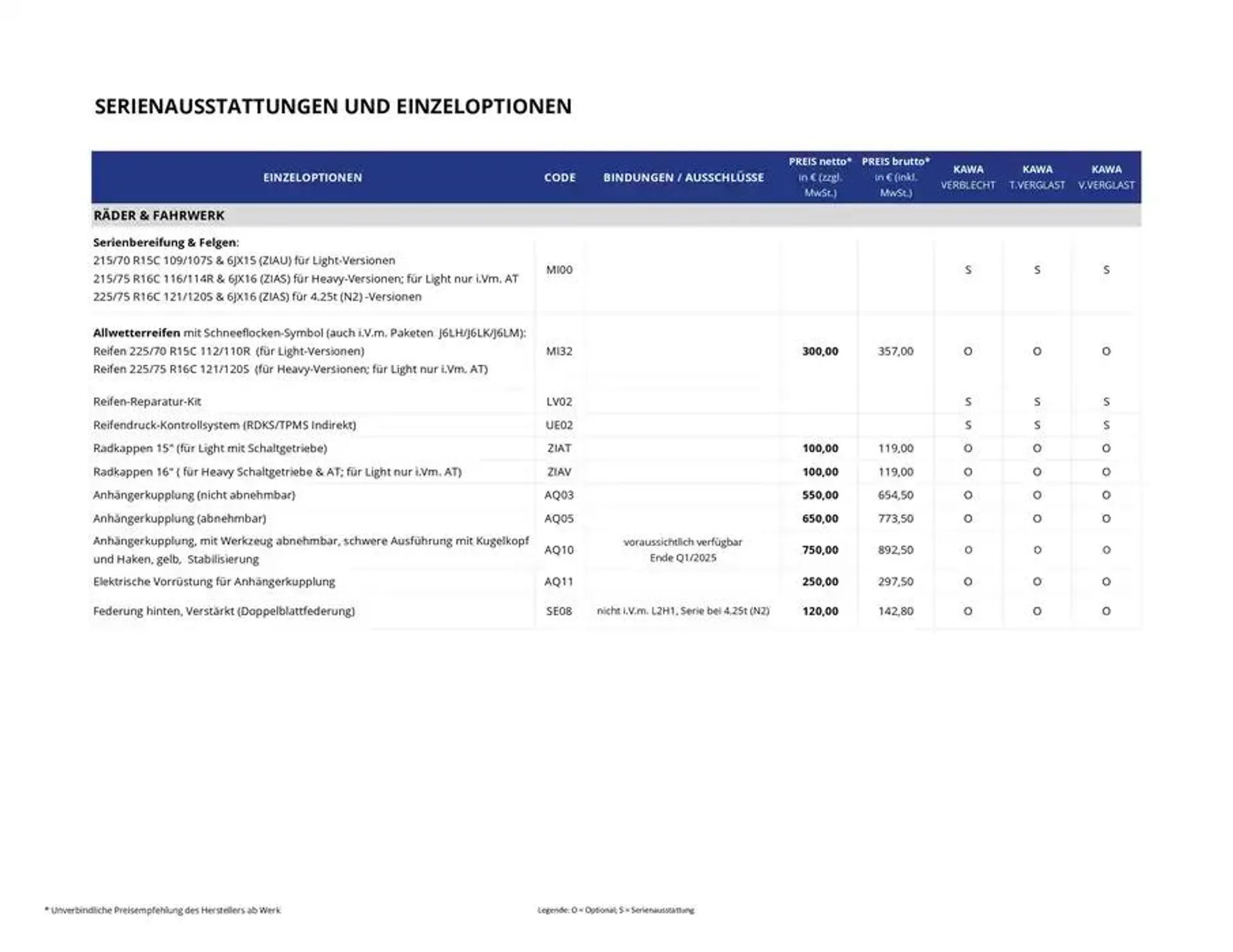This screenshot has width=1233, height=952.
Task: Click 'Federung hinten, Verstärkt (Doppelblattfederung)' label
Action: pyautogui.click(x=223, y=611)
